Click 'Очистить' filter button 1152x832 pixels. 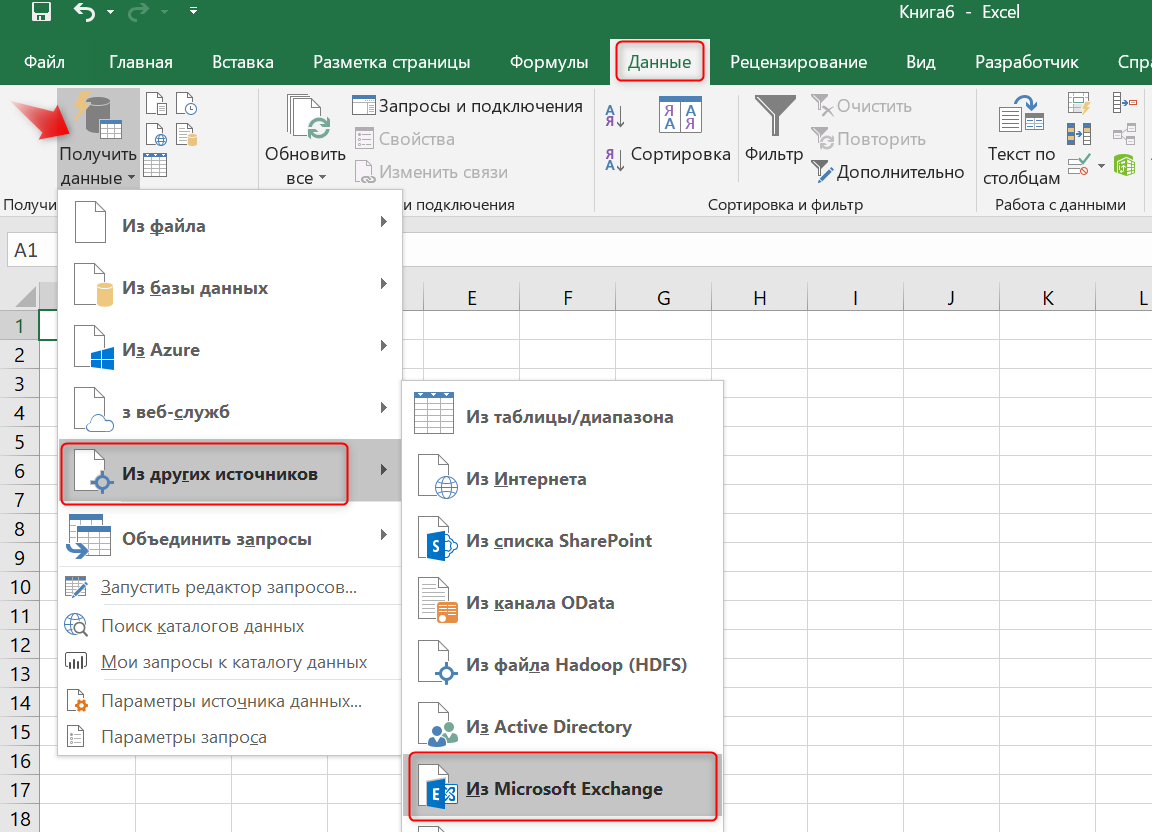862,106
